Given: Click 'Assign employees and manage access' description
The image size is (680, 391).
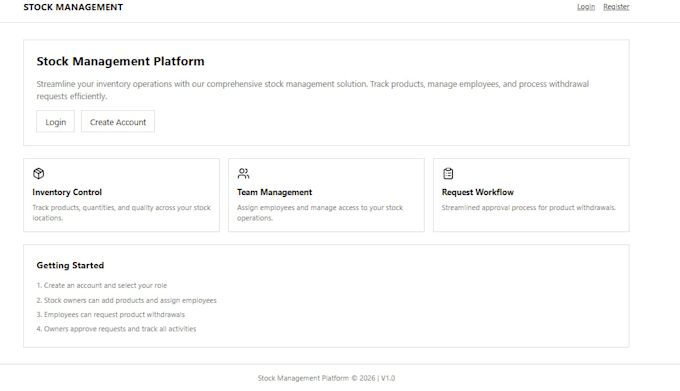Looking at the screenshot, I should [x=320, y=212].
